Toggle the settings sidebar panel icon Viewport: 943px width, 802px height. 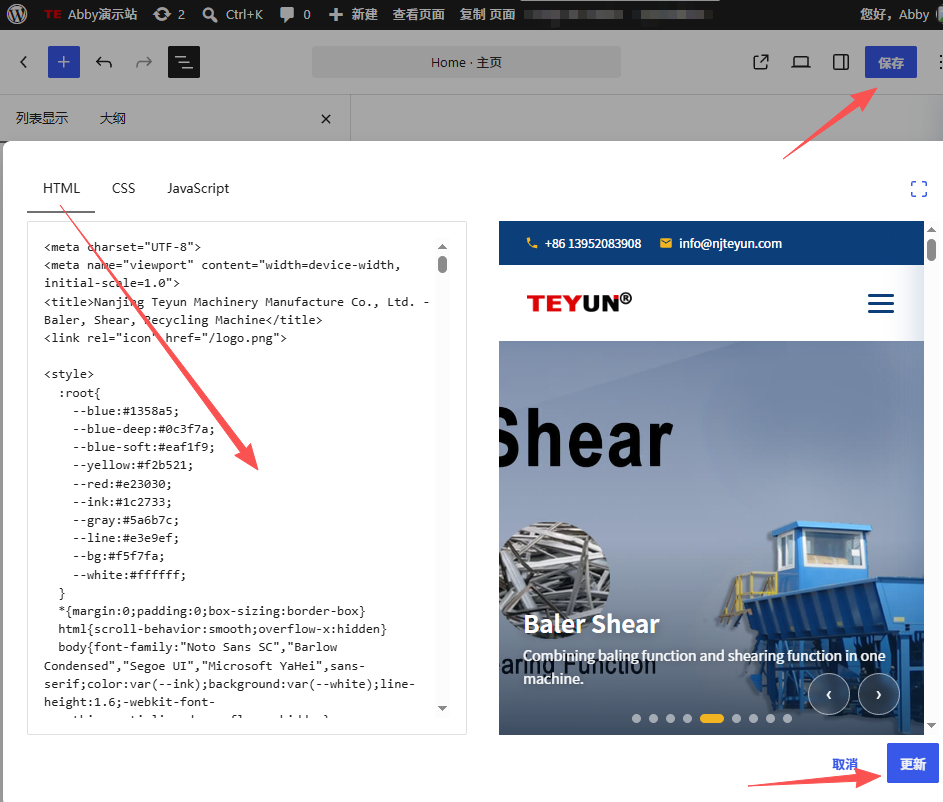(841, 62)
